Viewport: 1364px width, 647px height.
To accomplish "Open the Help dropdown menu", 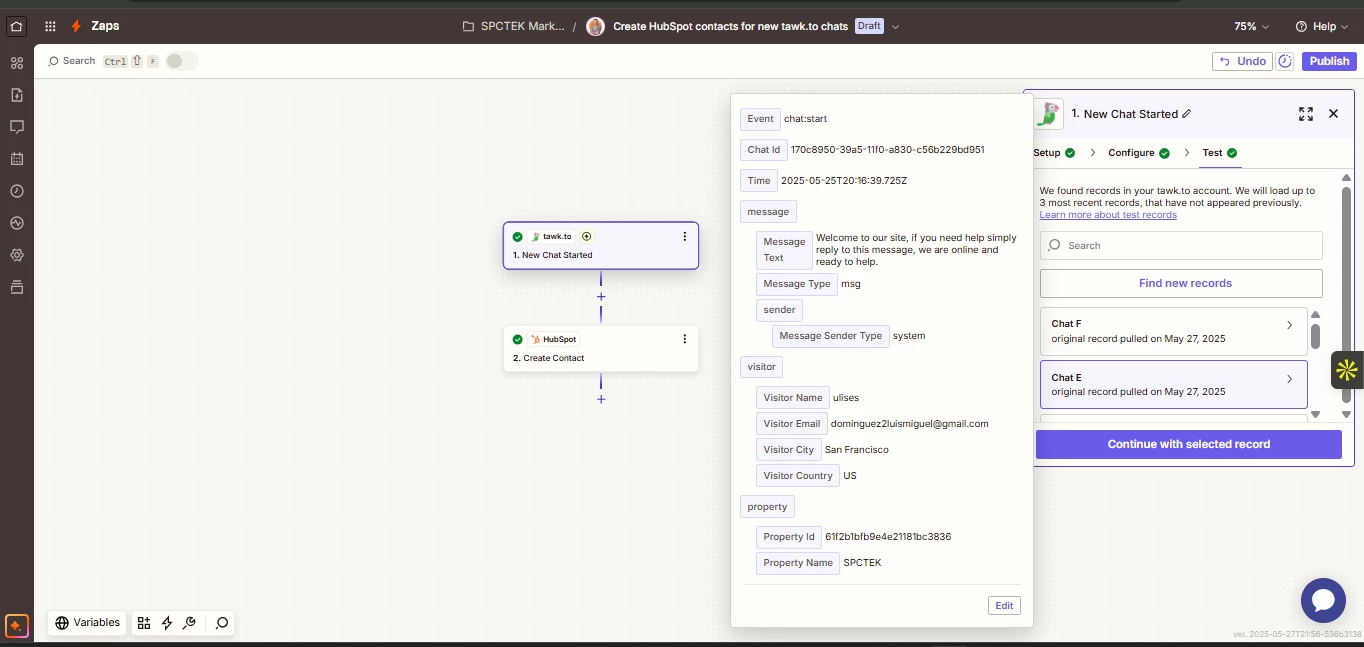I will (1322, 27).
